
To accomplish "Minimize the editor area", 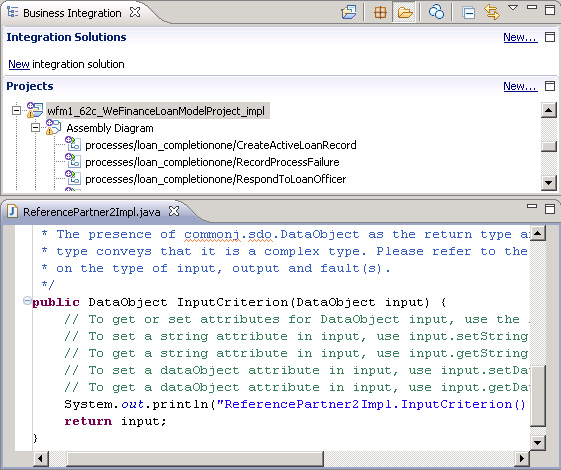I will point(532,206).
